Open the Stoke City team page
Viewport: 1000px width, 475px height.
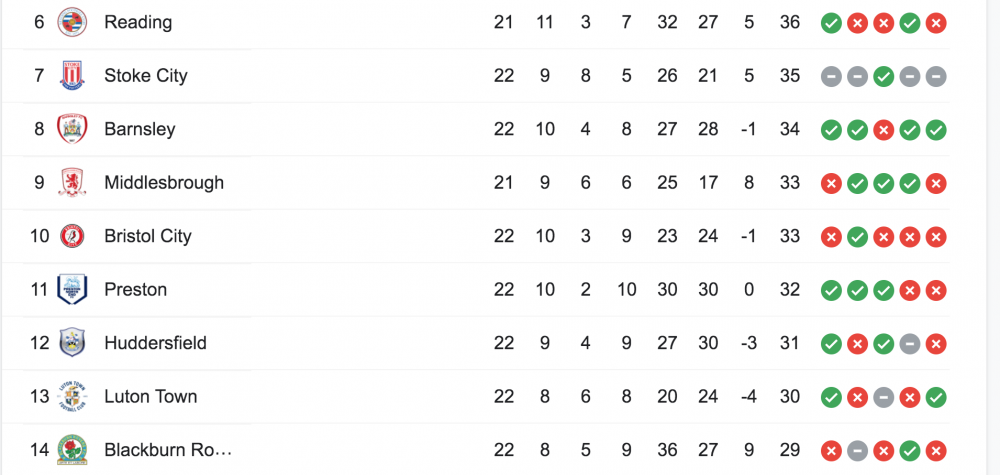pos(145,76)
